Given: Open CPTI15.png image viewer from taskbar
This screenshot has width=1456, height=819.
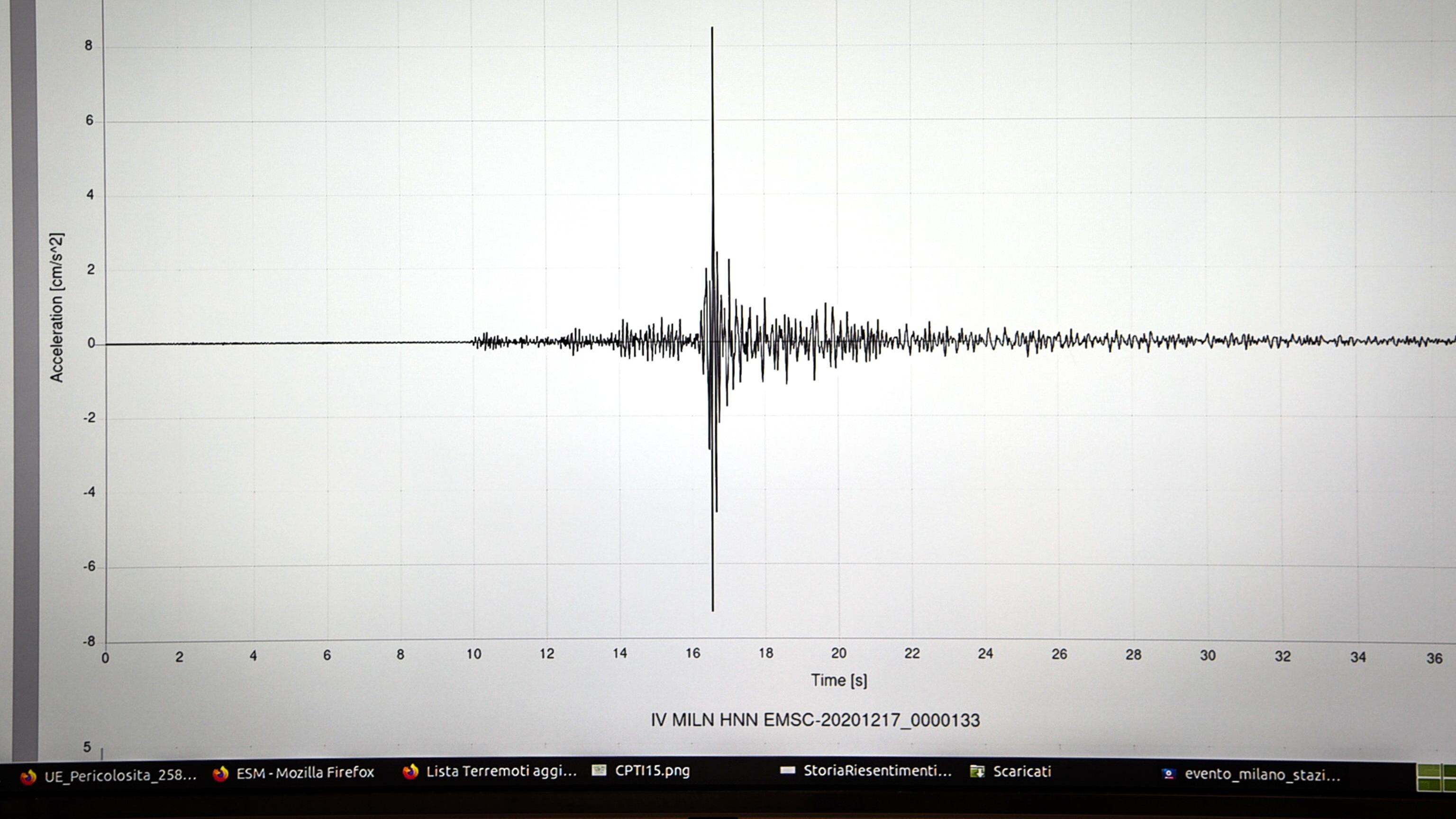Looking at the screenshot, I should (640, 770).
